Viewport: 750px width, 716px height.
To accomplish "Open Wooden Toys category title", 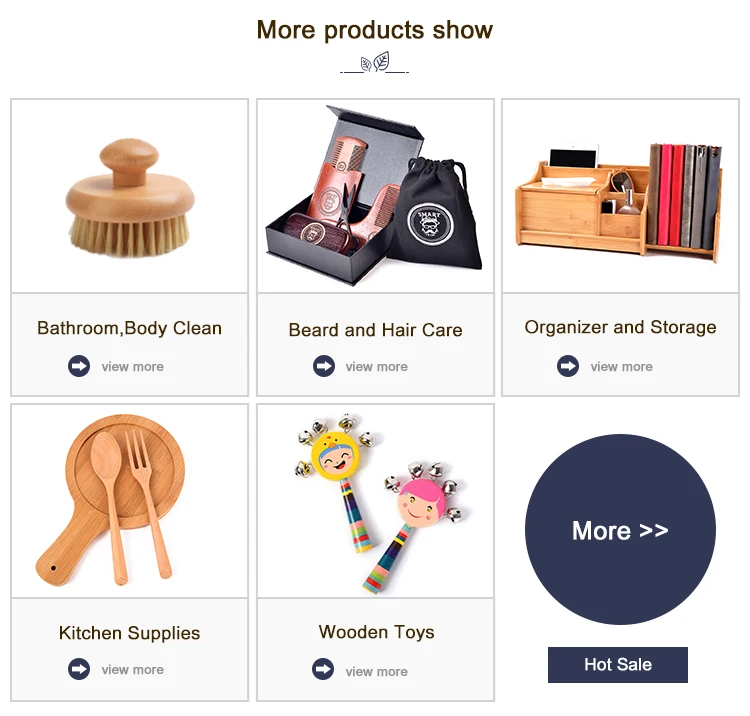I will [376, 632].
